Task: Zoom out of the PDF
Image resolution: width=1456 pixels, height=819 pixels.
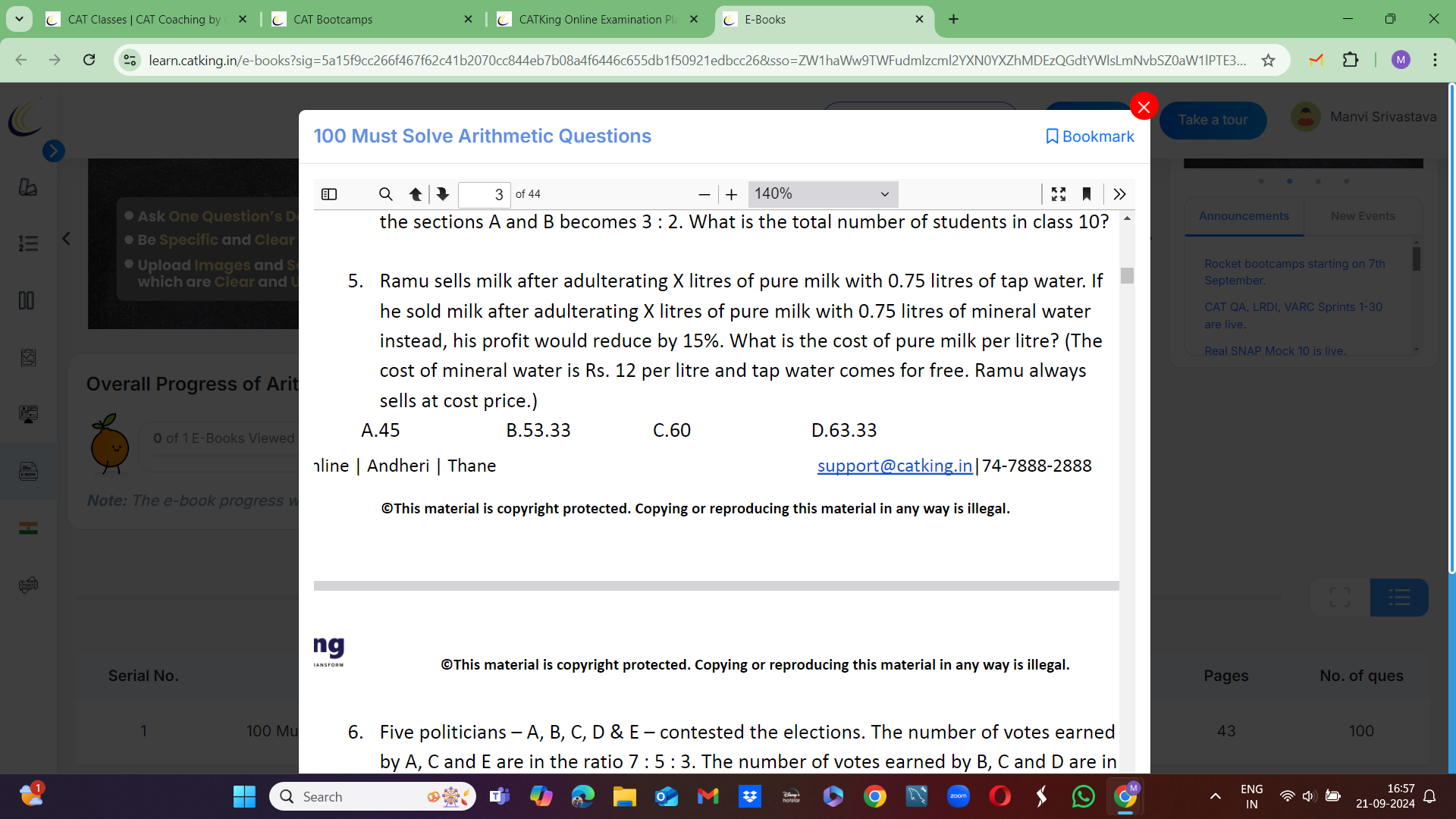Action: [x=704, y=194]
